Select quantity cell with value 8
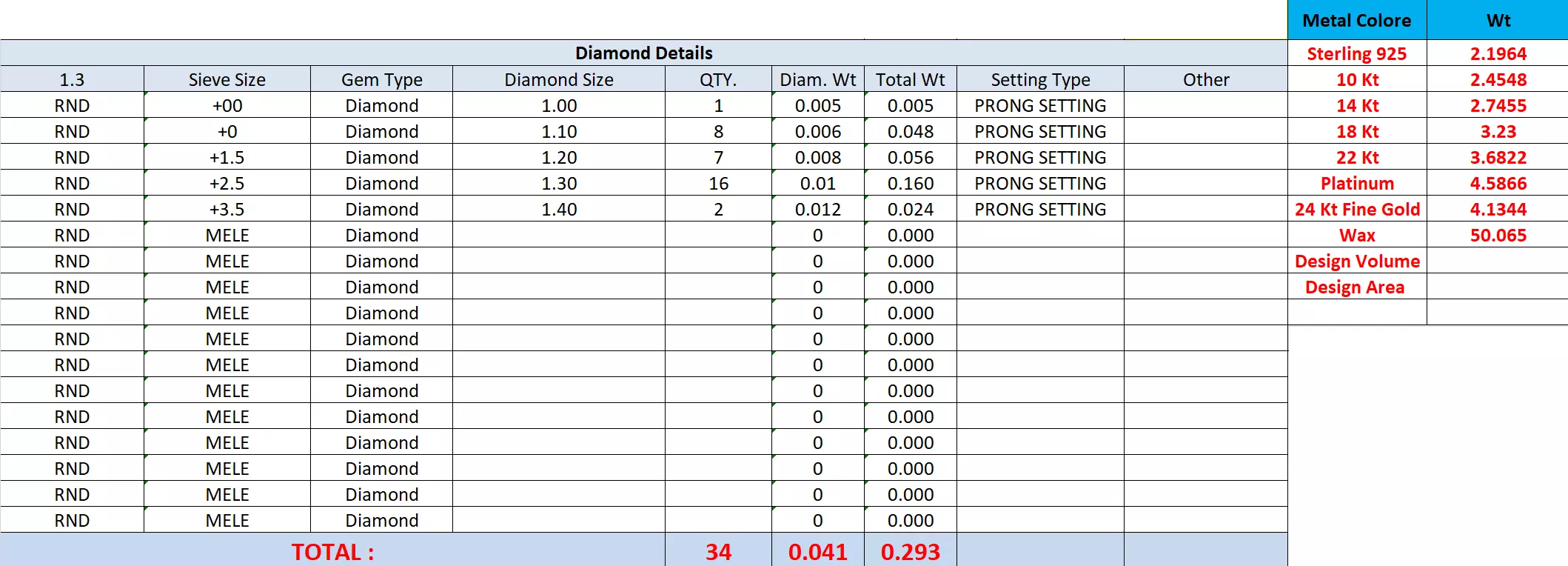The width and height of the screenshot is (1568, 566). pyautogui.click(x=718, y=131)
